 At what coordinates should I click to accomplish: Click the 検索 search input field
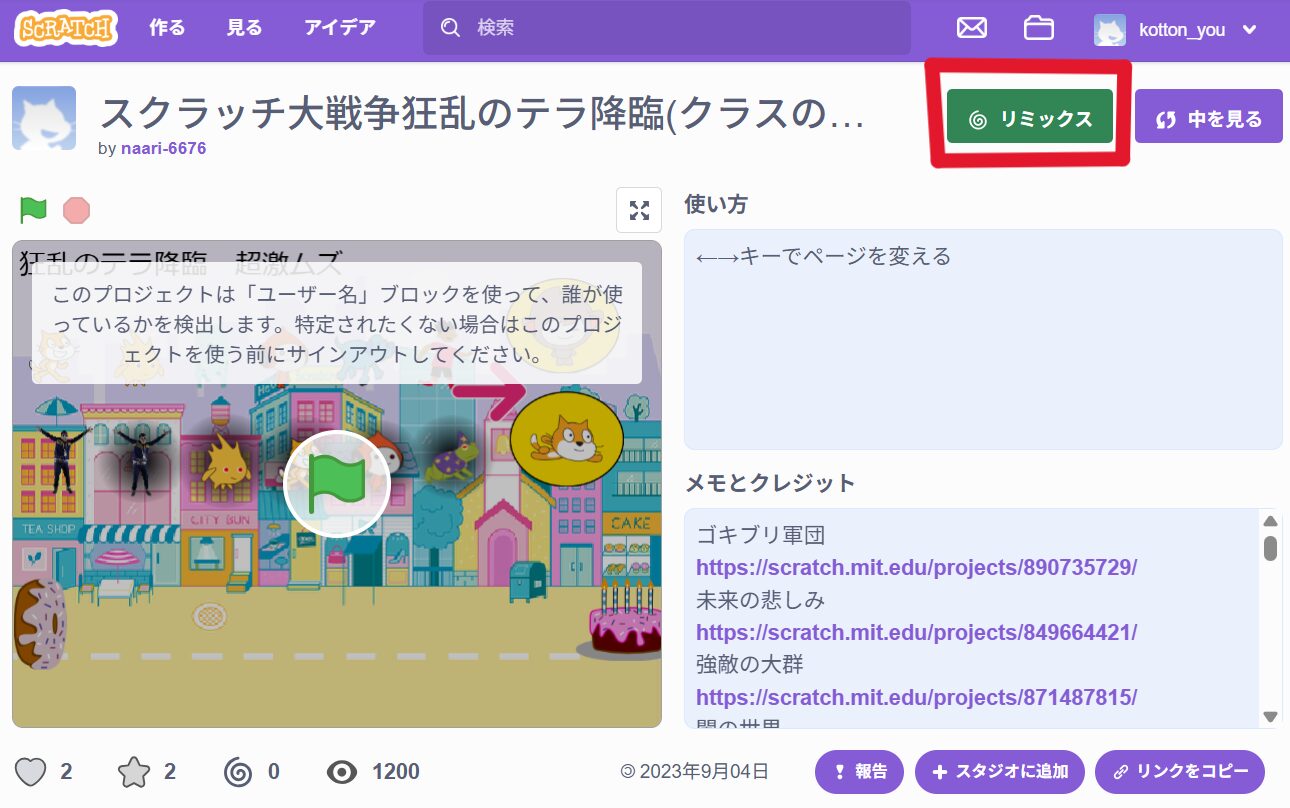[680, 28]
